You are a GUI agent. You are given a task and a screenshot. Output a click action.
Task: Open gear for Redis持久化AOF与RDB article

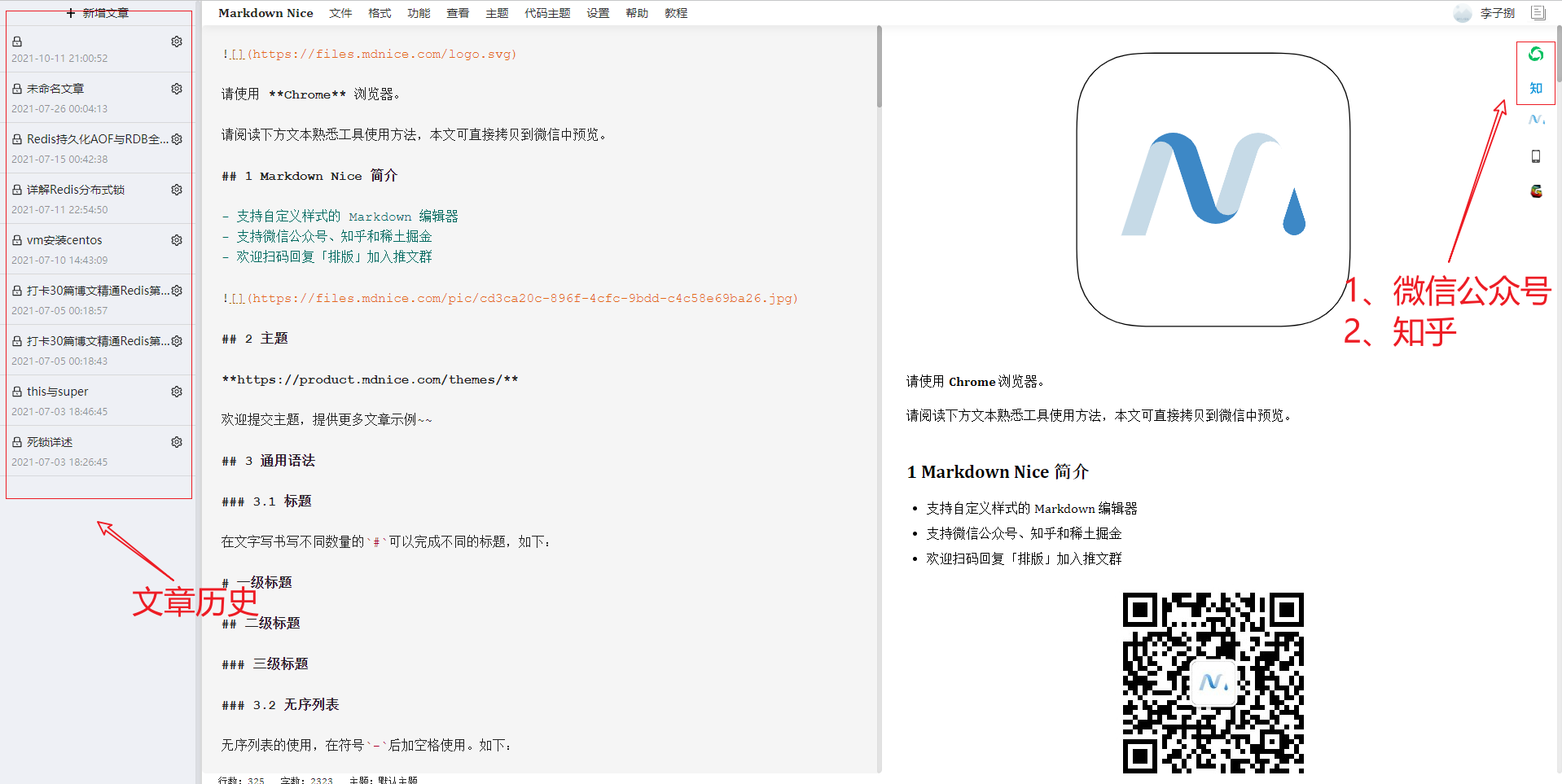coord(177,139)
